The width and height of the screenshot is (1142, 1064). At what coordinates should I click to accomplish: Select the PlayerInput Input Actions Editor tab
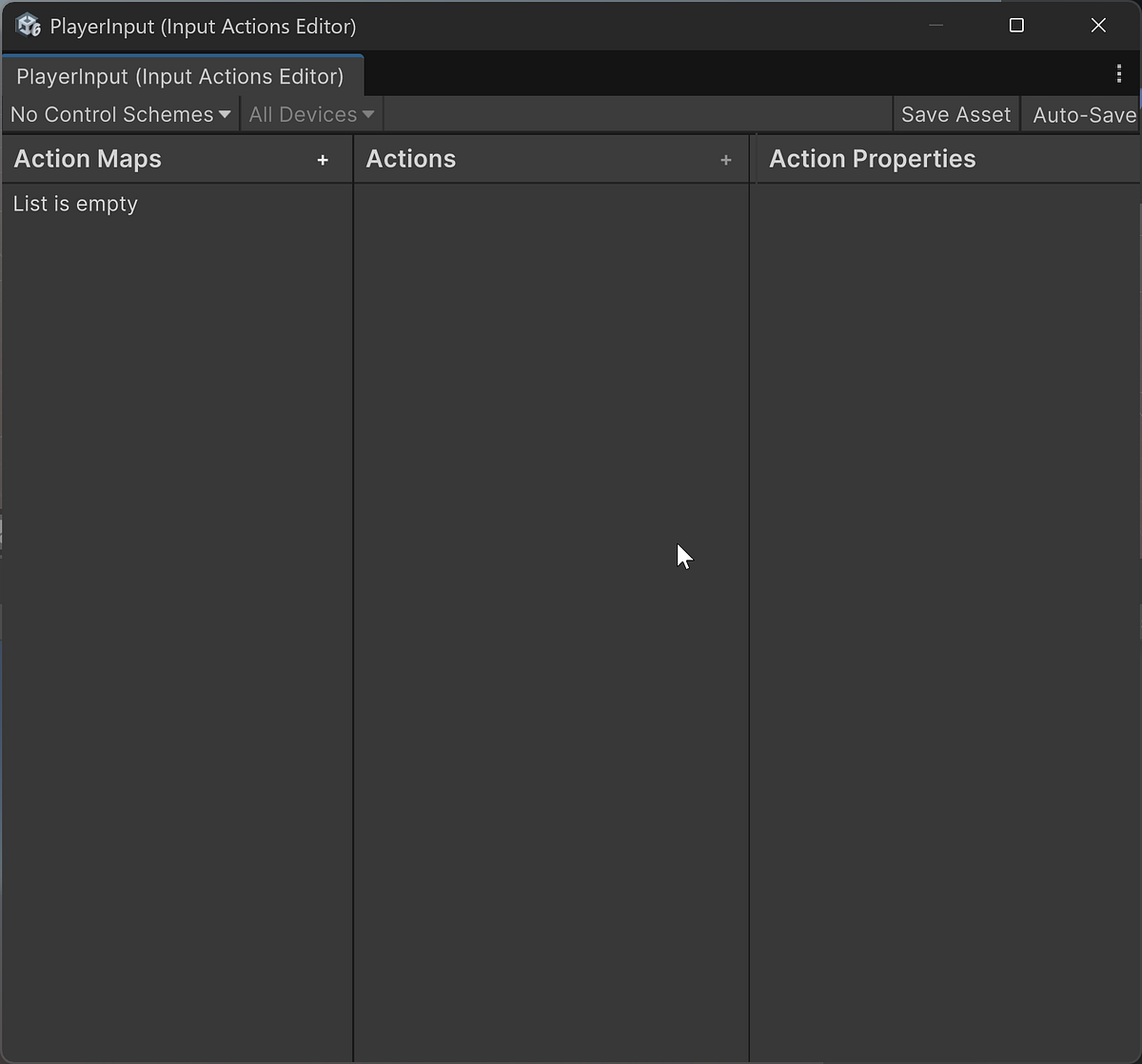[x=181, y=76]
